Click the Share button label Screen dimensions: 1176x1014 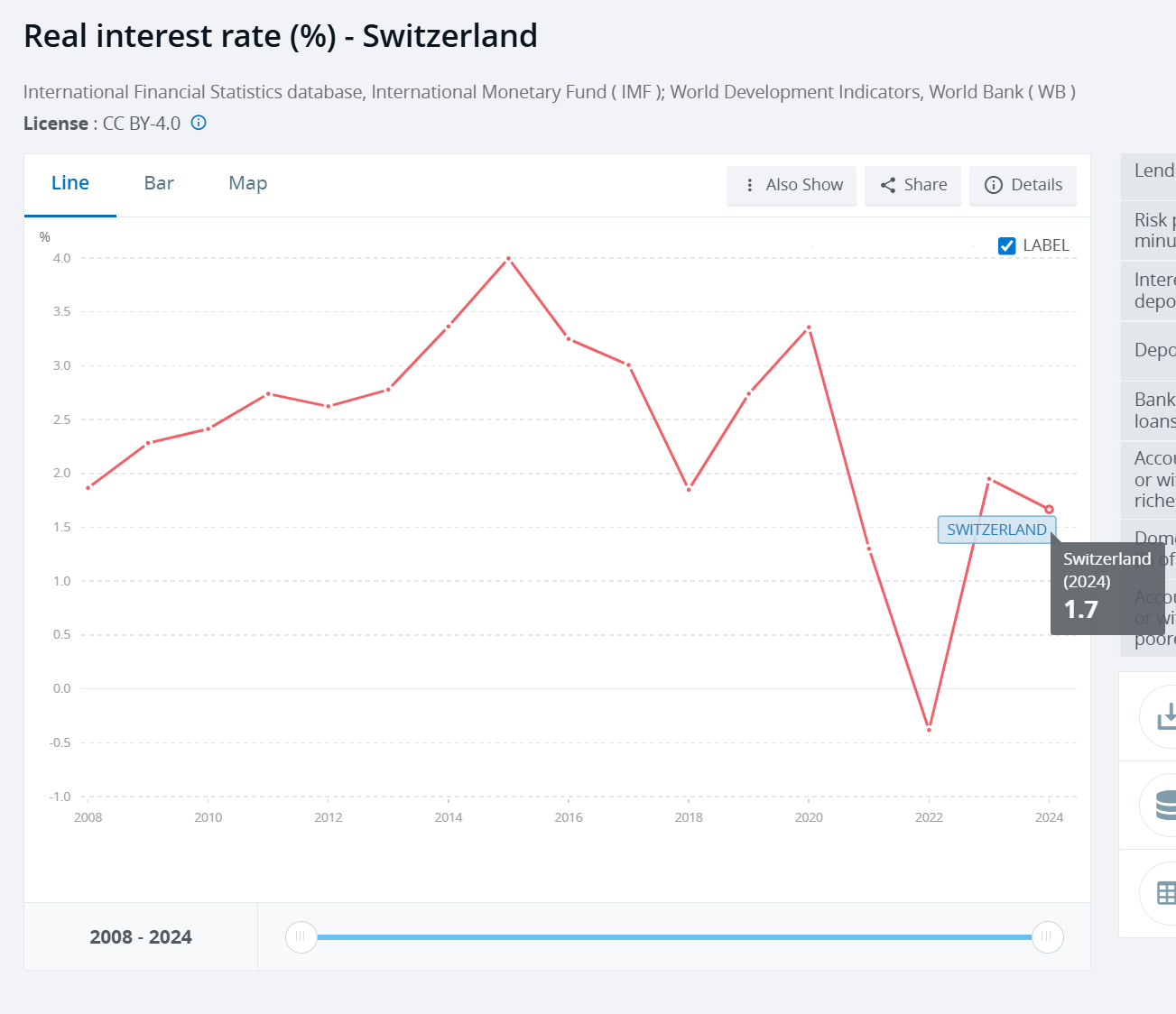coord(925,185)
